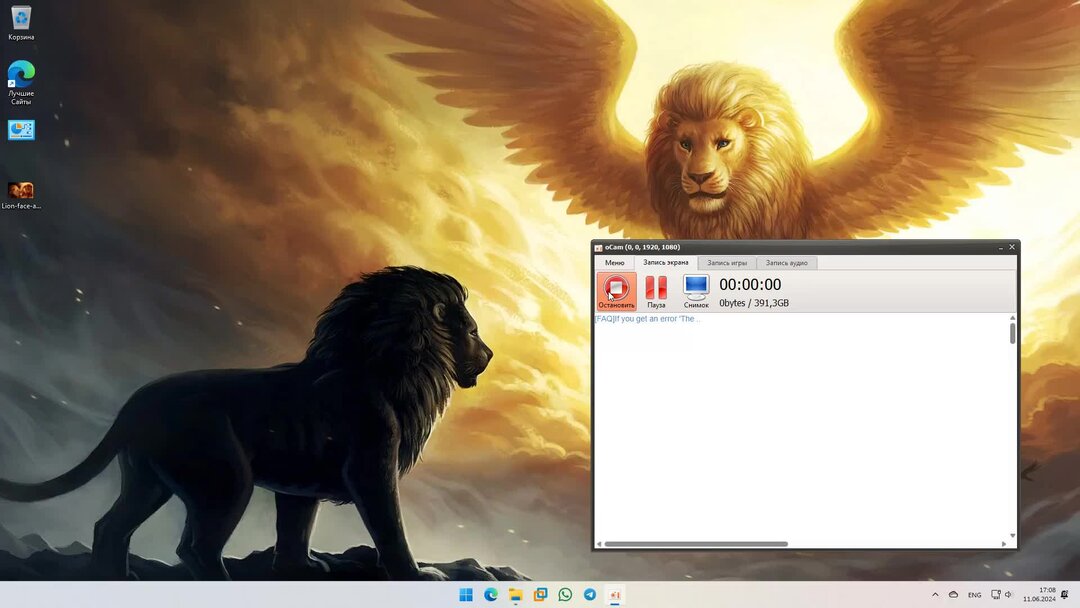Click the 0bytes / 391,3GB size readout
Screen dimensions: 1080x608
click(x=754, y=303)
